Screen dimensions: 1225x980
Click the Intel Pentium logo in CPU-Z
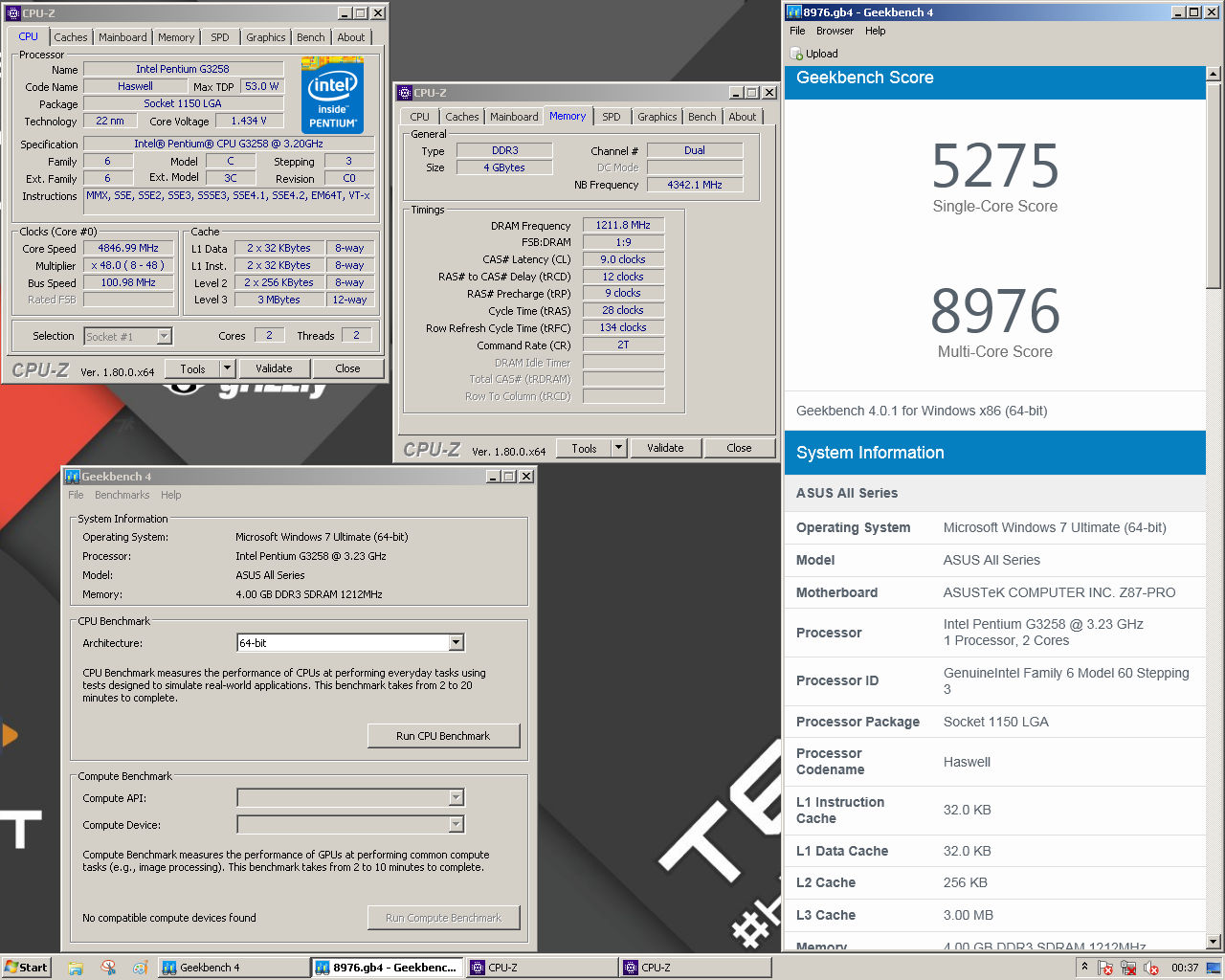[x=332, y=96]
